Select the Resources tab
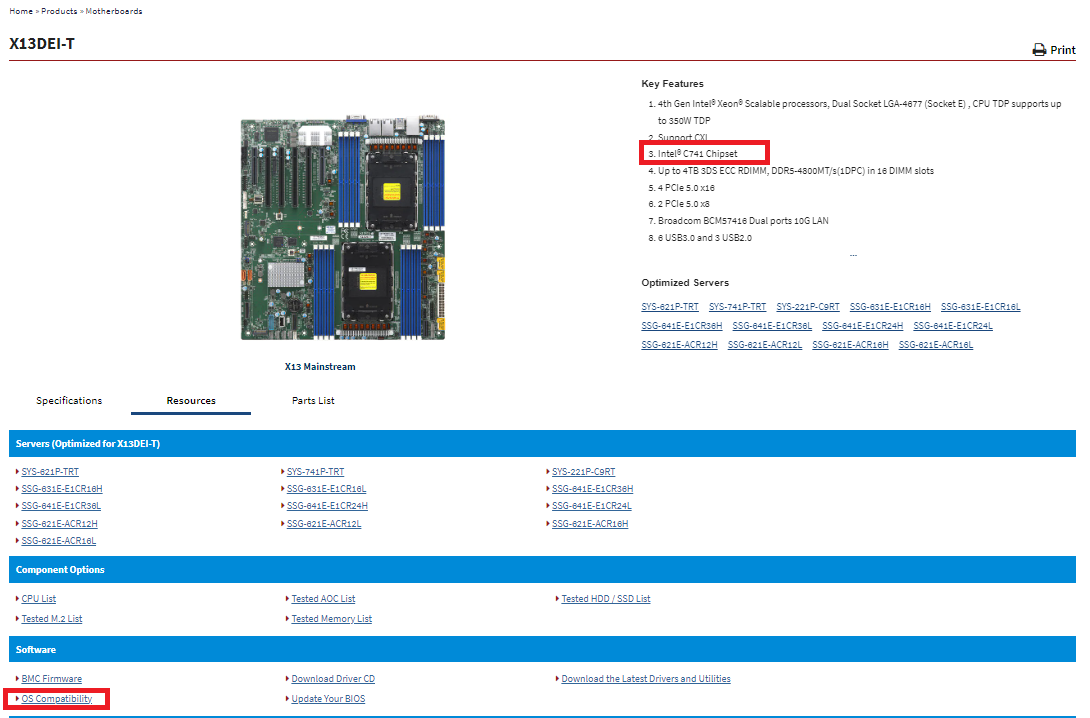This screenshot has height=718, width=1090. (191, 400)
